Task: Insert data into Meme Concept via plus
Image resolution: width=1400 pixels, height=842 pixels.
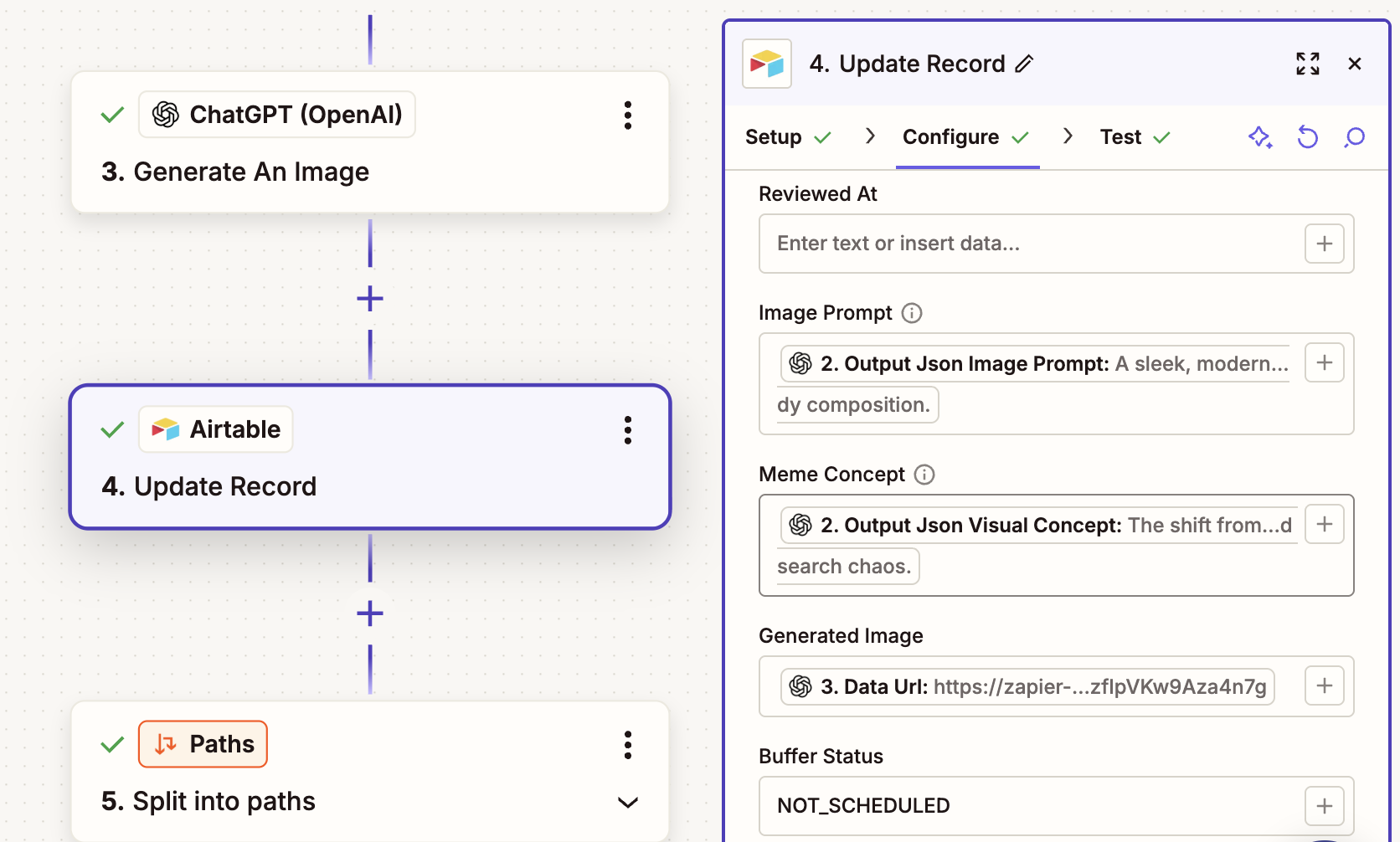Action: point(1325,524)
